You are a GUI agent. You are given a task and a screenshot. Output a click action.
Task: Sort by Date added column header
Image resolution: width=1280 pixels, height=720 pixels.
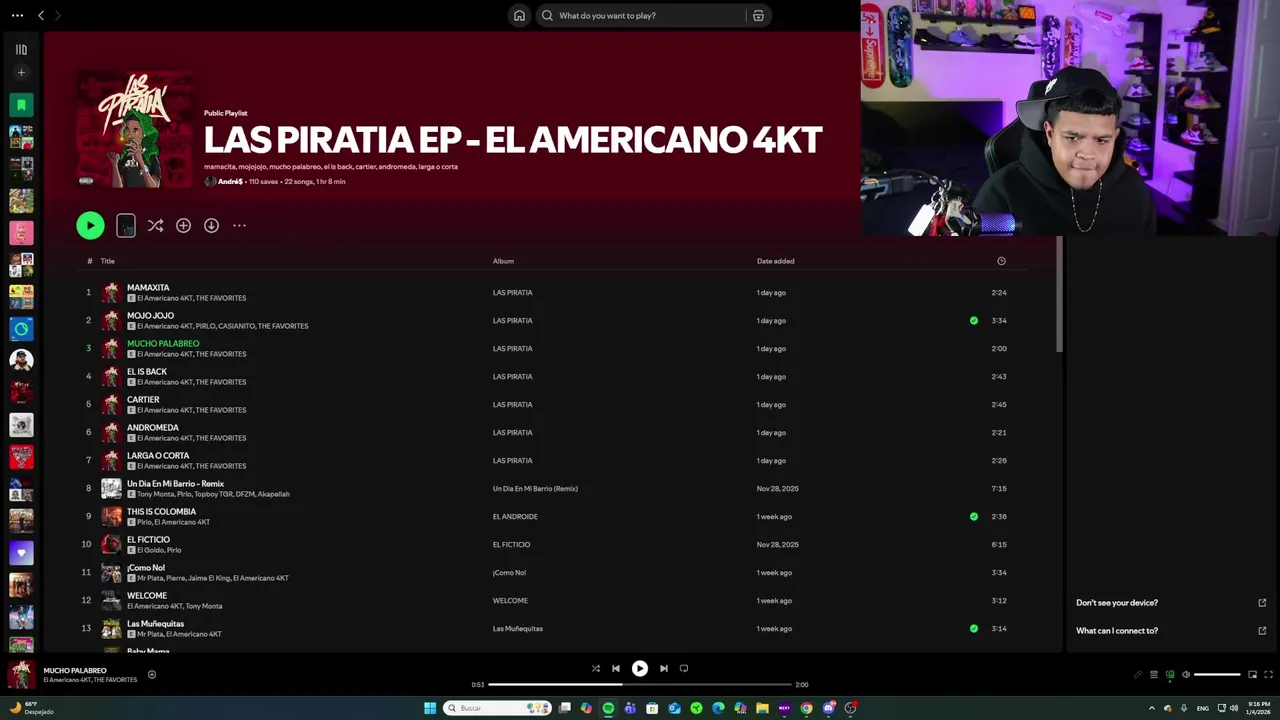coord(776,261)
